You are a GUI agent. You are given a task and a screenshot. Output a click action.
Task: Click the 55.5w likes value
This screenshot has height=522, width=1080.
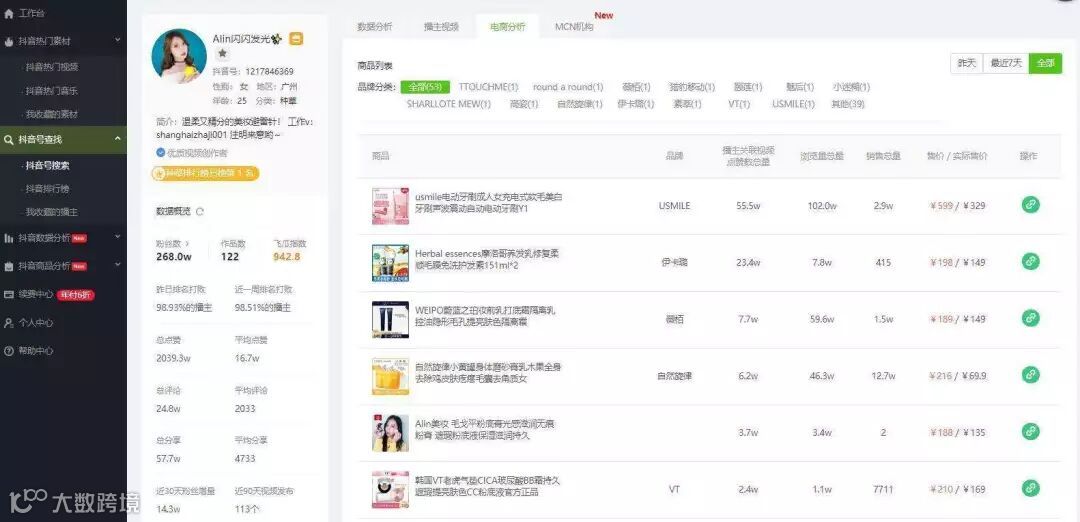(x=748, y=206)
